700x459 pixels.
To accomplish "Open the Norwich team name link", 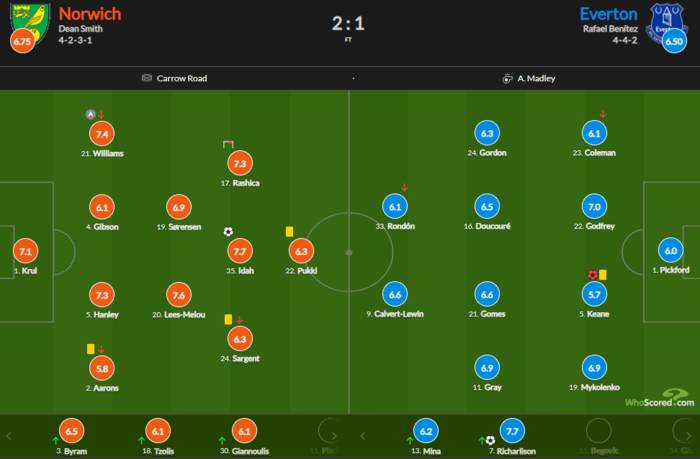I will pyautogui.click(x=90, y=14).
